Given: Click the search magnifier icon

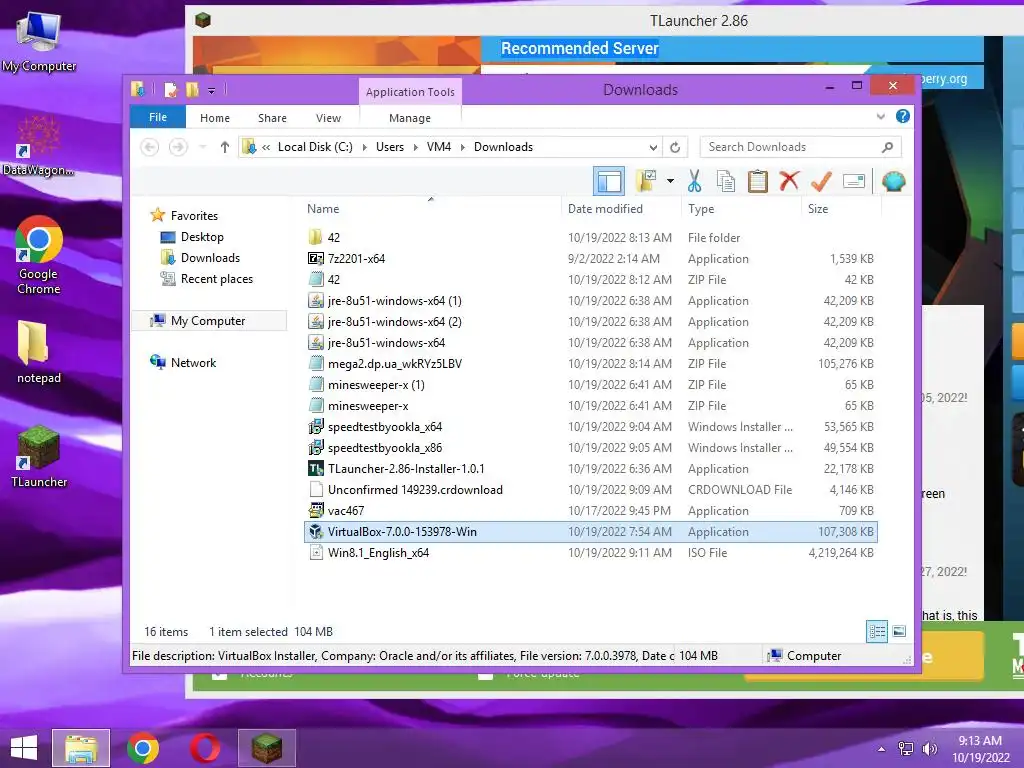Looking at the screenshot, I should [x=887, y=147].
